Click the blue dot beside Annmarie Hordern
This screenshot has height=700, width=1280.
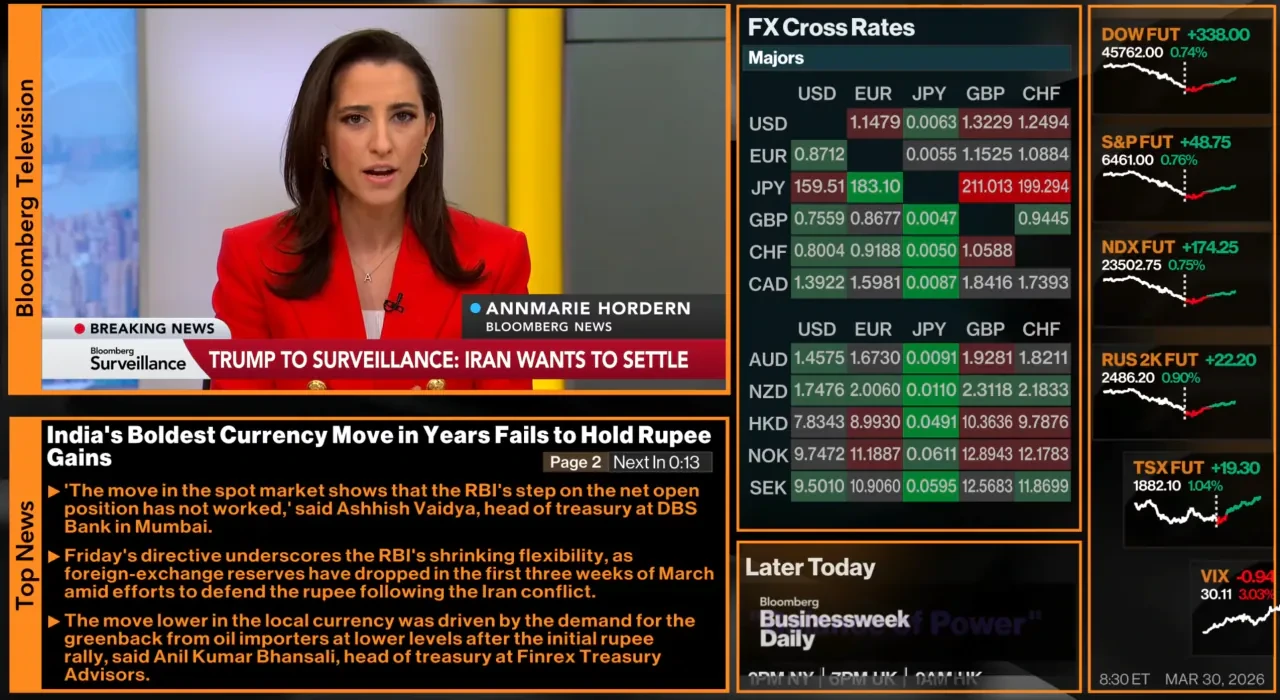point(475,309)
